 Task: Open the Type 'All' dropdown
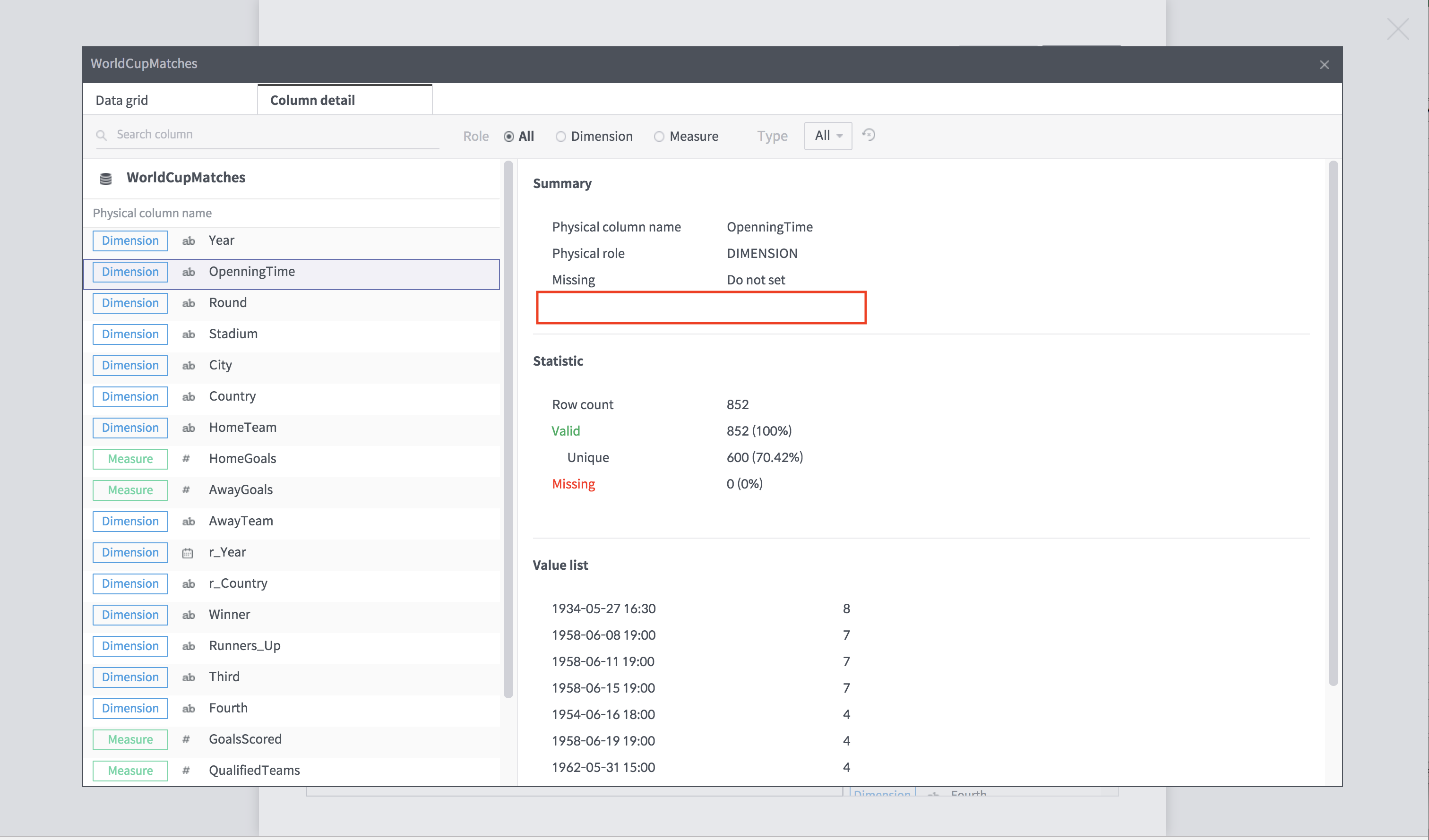coord(827,136)
